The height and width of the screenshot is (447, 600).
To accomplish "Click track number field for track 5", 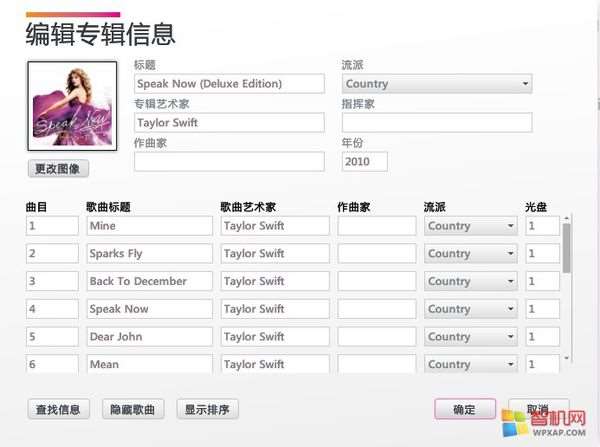I will 52,337.
